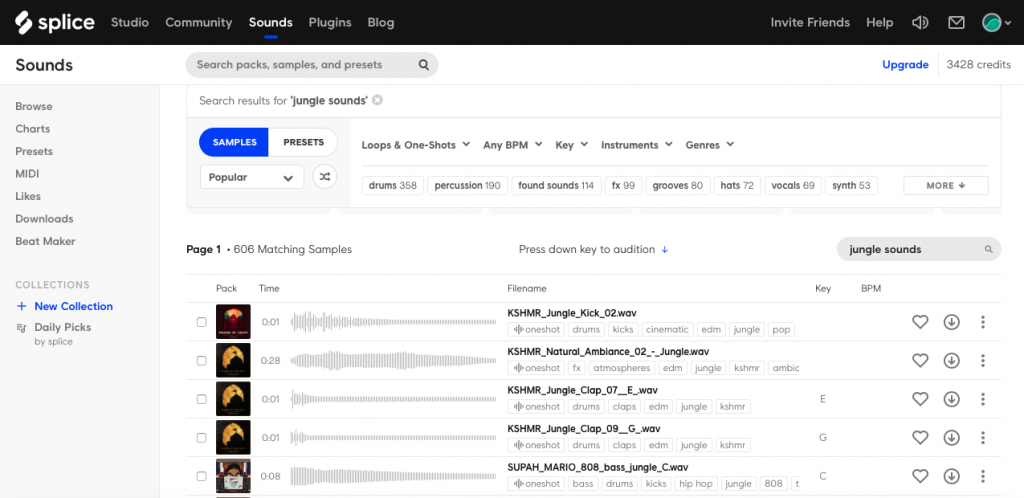This screenshot has width=1024, height=498.
Task: Clear the 'jungle sounds' search results
Action: point(377,101)
